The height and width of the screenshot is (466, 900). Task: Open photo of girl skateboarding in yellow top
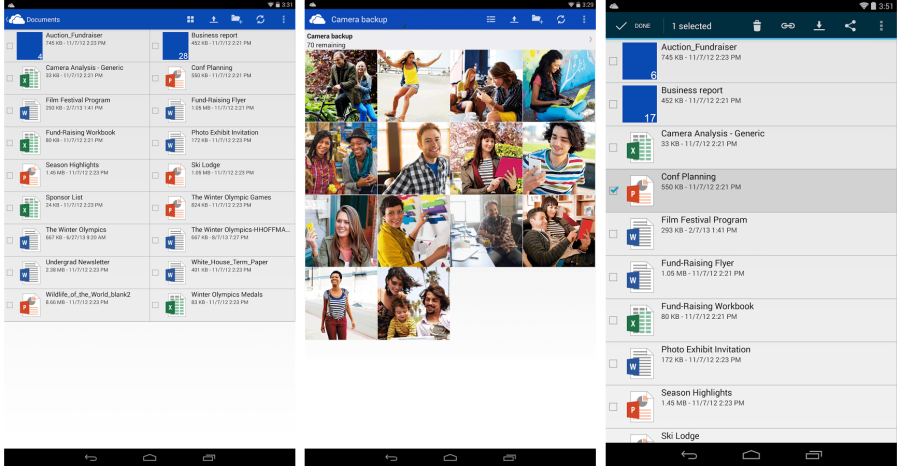click(413, 86)
